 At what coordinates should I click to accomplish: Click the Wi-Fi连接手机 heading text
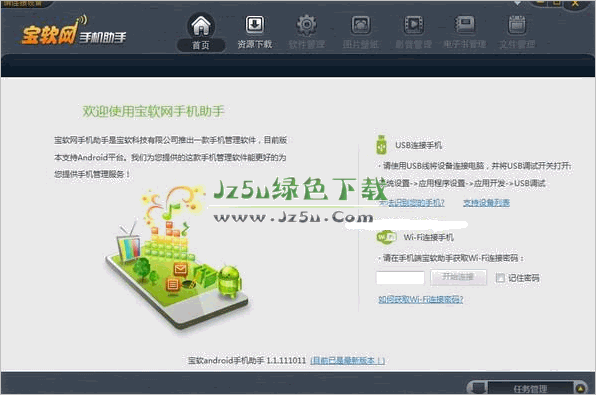tap(429, 238)
